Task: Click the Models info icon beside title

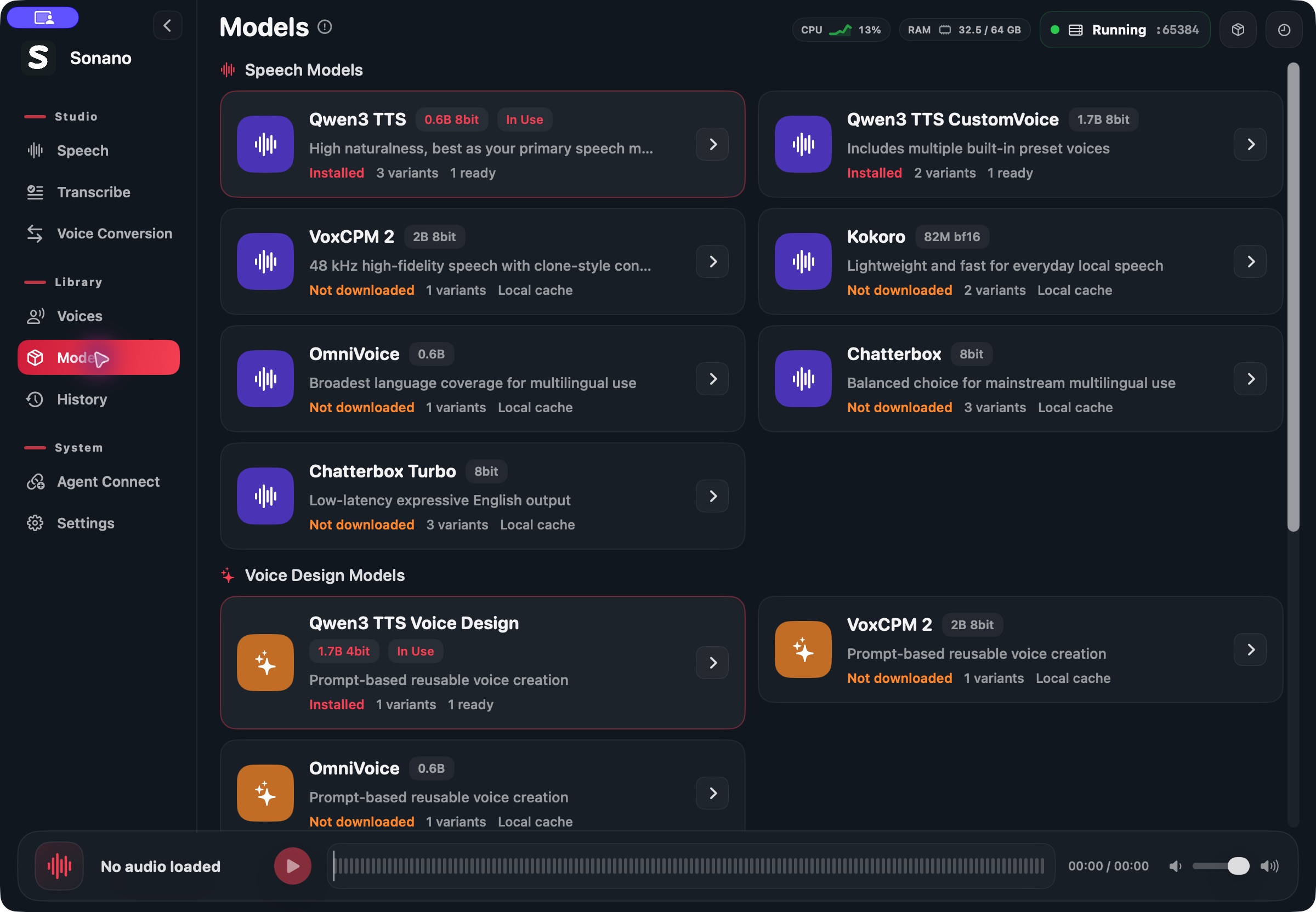Action: coord(325,27)
